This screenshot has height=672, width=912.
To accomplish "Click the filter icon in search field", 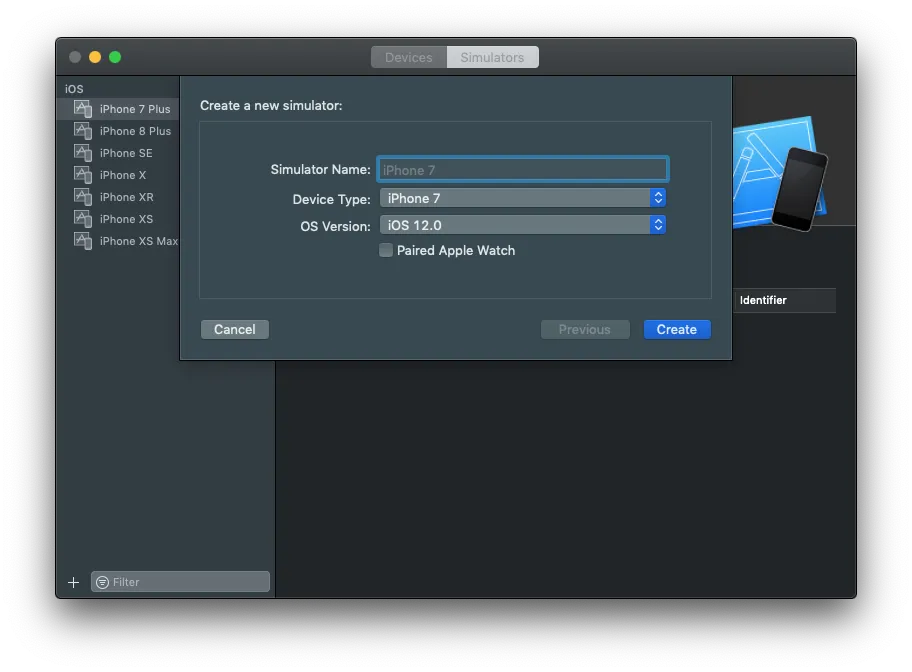I will tap(102, 582).
